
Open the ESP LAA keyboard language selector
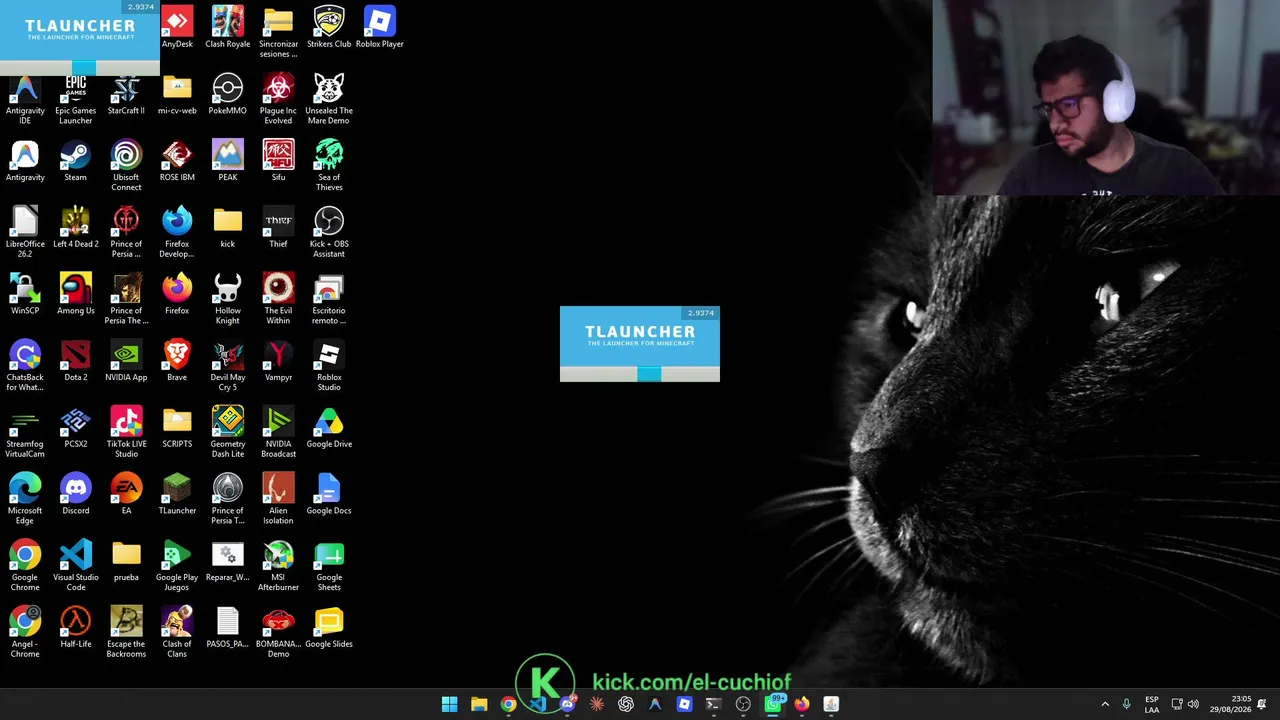click(x=1152, y=704)
